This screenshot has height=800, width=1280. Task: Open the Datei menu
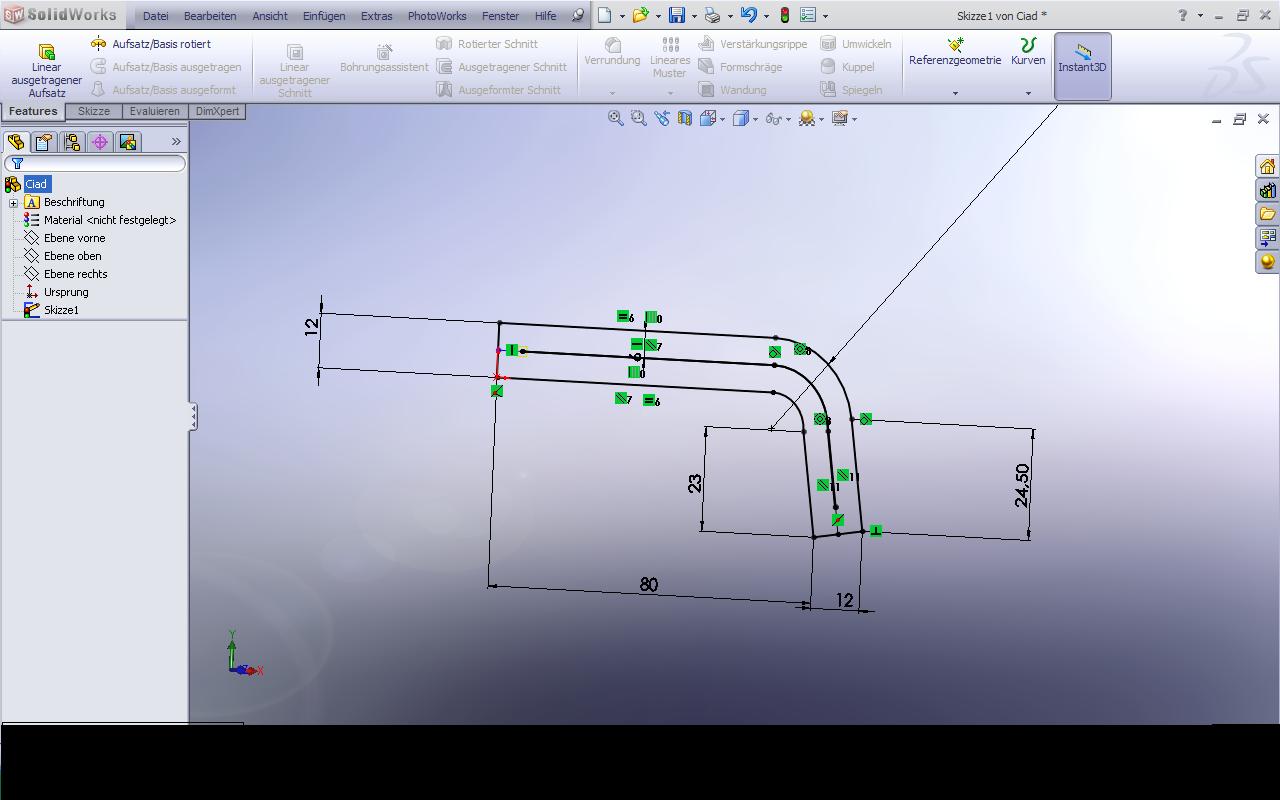[x=156, y=16]
